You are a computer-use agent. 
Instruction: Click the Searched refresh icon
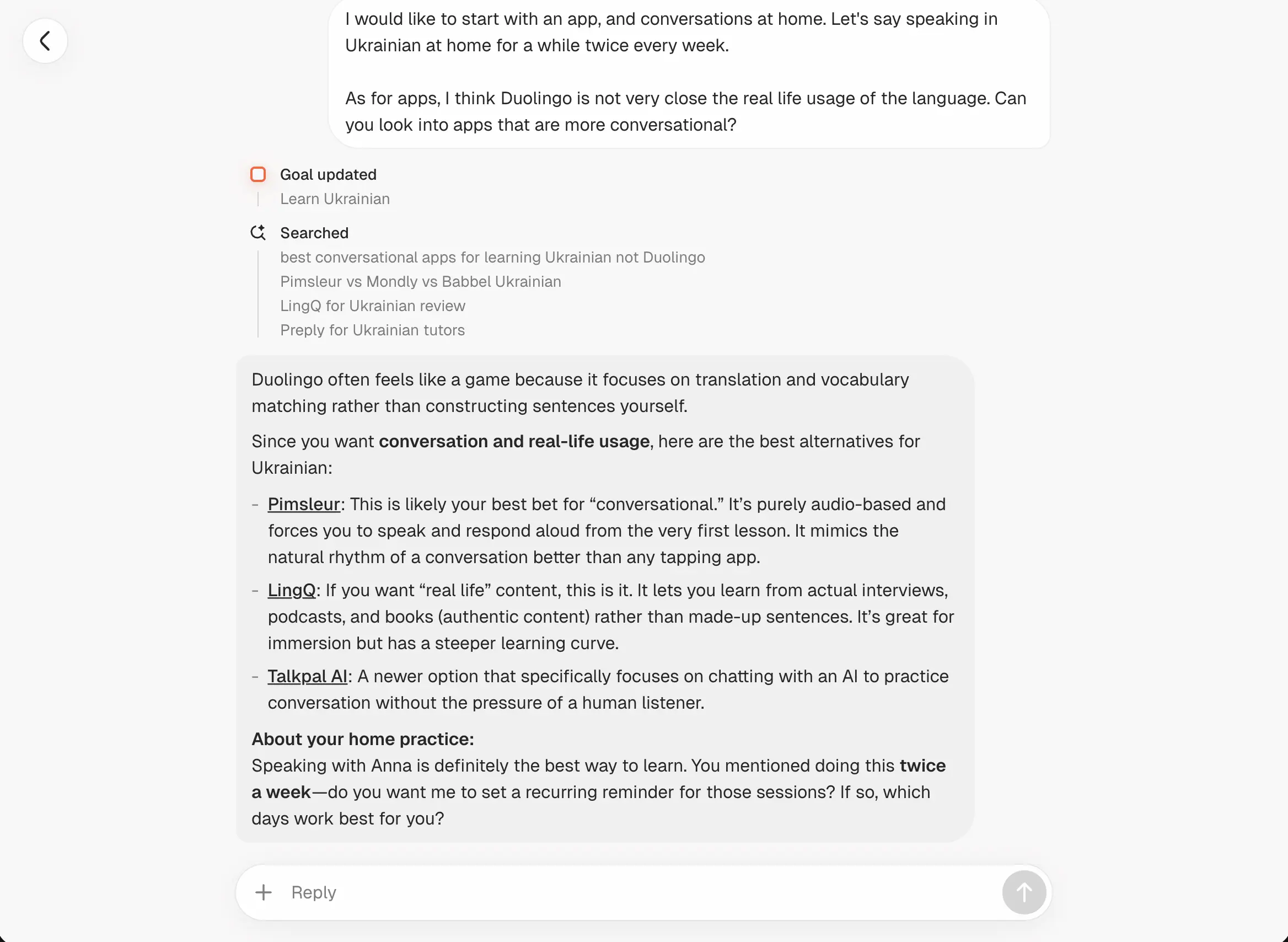click(x=258, y=232)
